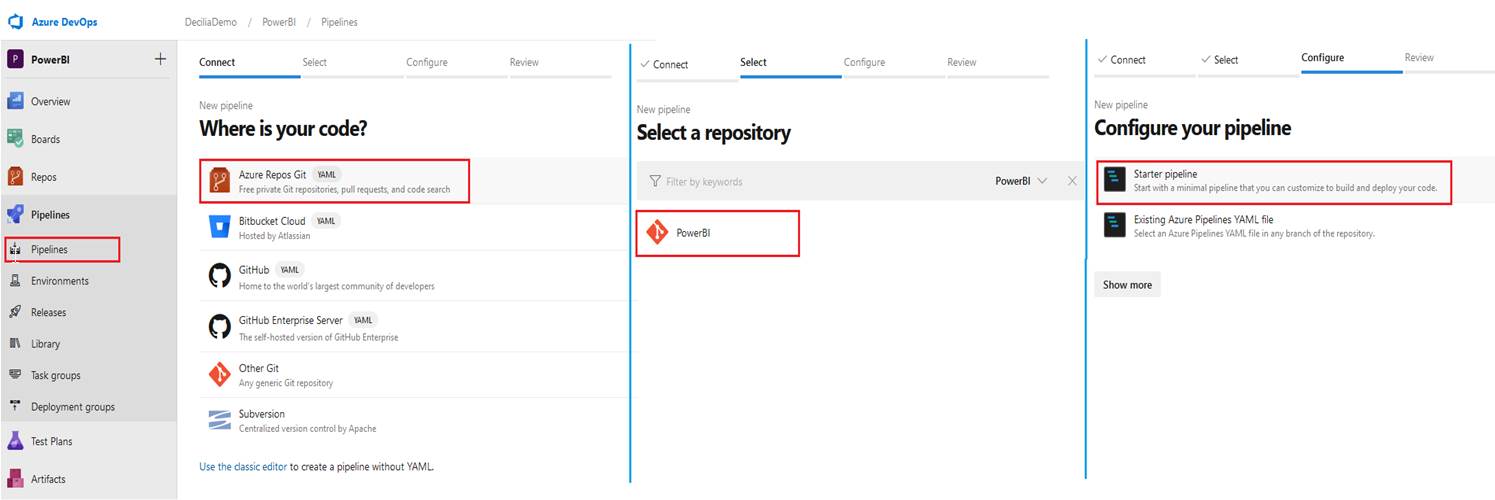The width and height of the screenshot is (1495, 500).
Task: Click the Bitbucket Cloud icon
Action: pyautogui.click(x=219, y=227)
